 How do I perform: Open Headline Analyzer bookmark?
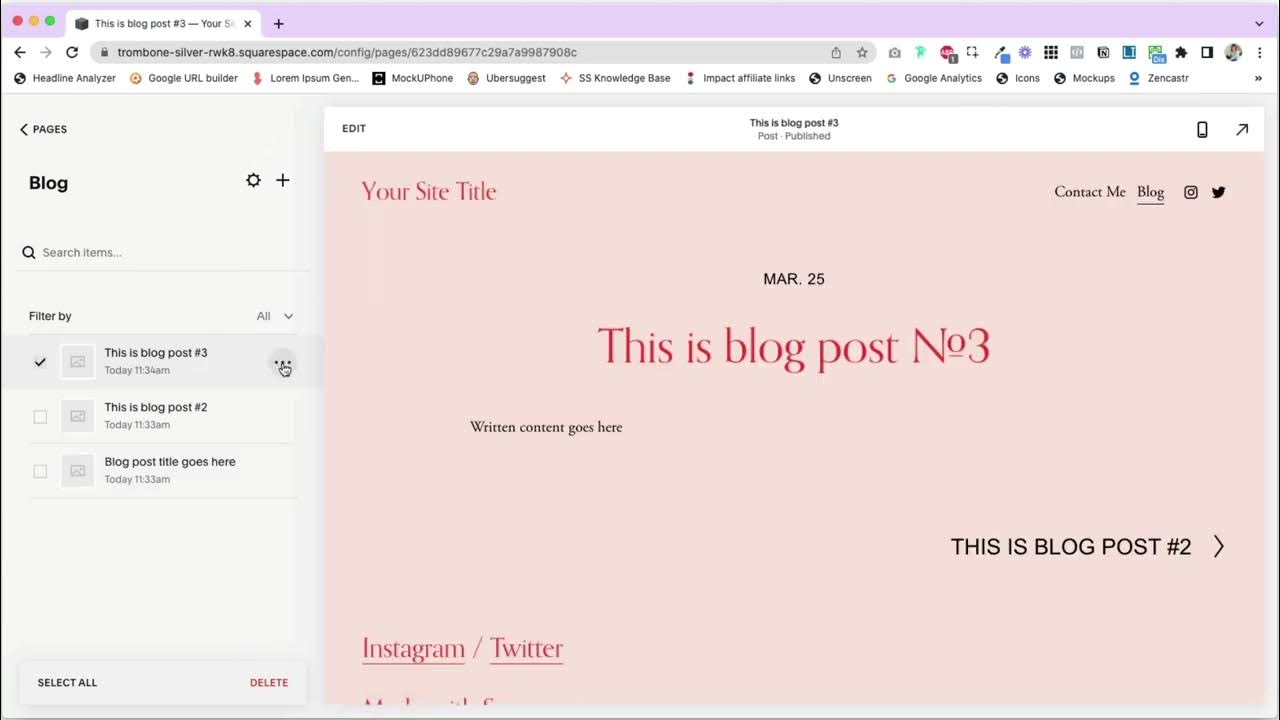point(65,78)
